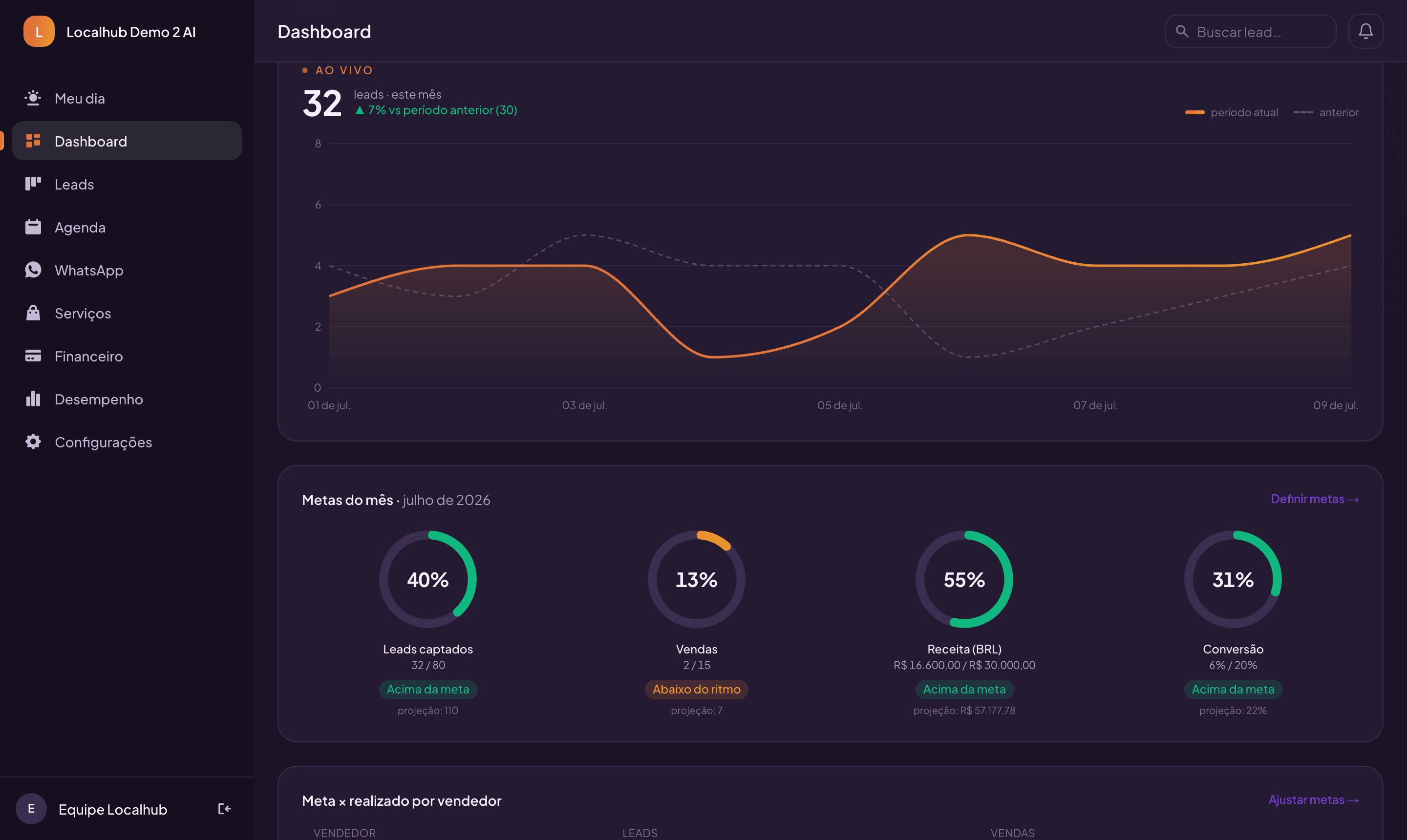
Task: Go to Serviços
Action: pos(127,313)
